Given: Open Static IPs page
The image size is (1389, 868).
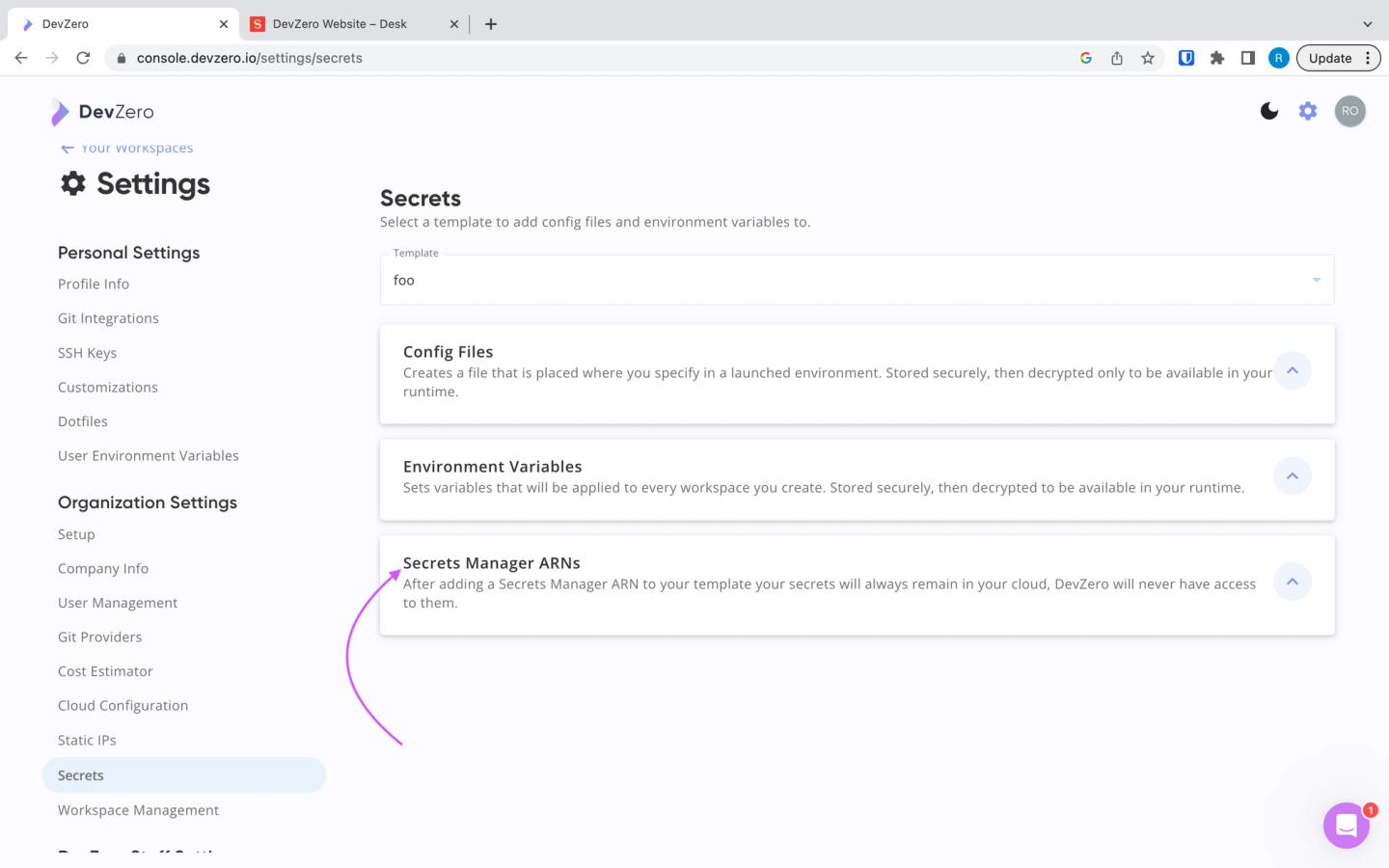Looking at the screenshot, I should pos(87,740).
